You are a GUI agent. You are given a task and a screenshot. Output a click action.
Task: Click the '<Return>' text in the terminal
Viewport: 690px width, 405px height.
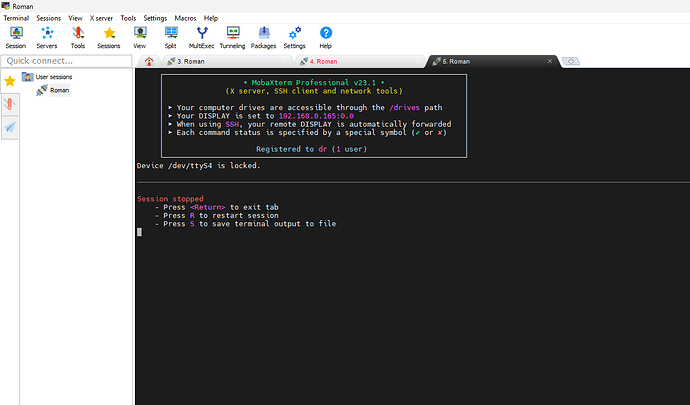208,207
